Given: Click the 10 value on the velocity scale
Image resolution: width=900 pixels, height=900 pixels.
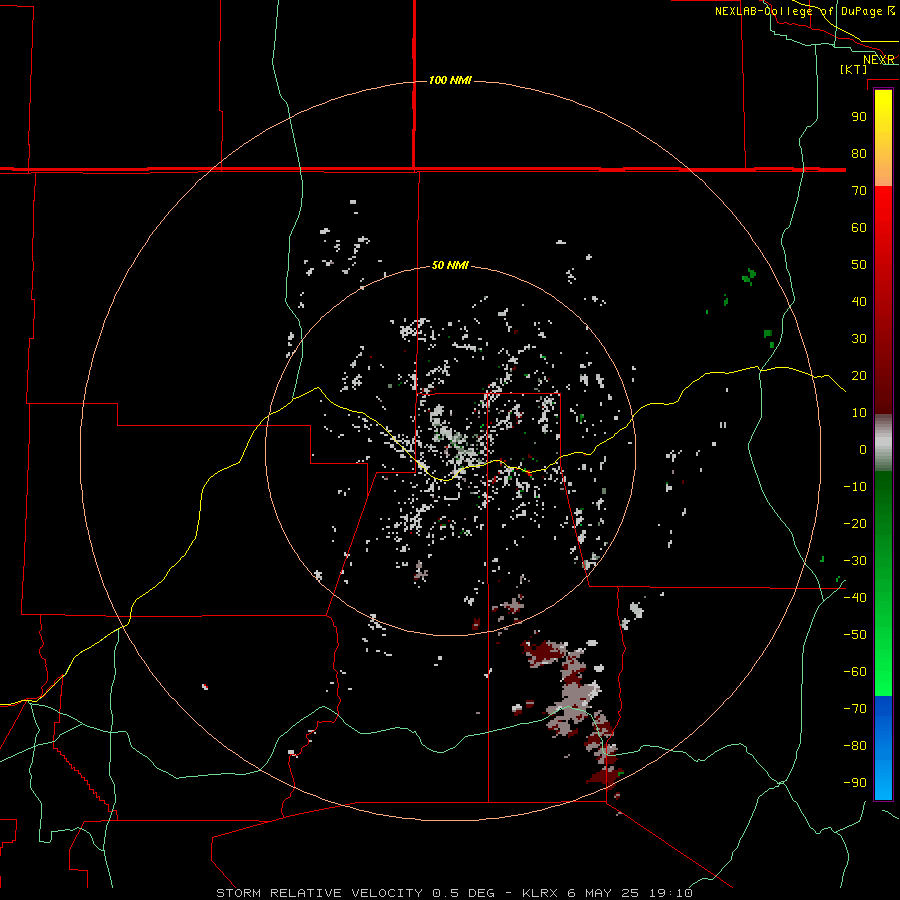Looking at the screenshot, I should 859,413.
